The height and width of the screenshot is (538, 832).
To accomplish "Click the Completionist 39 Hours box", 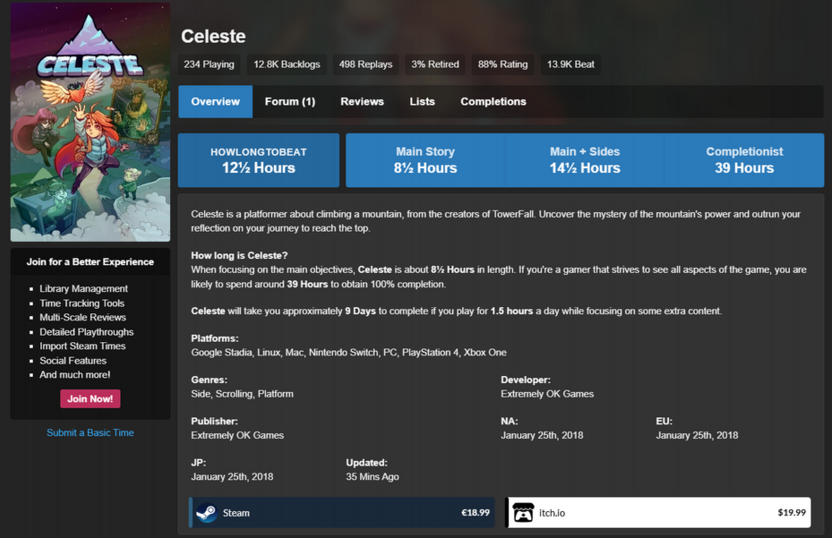I will point(744,160).
